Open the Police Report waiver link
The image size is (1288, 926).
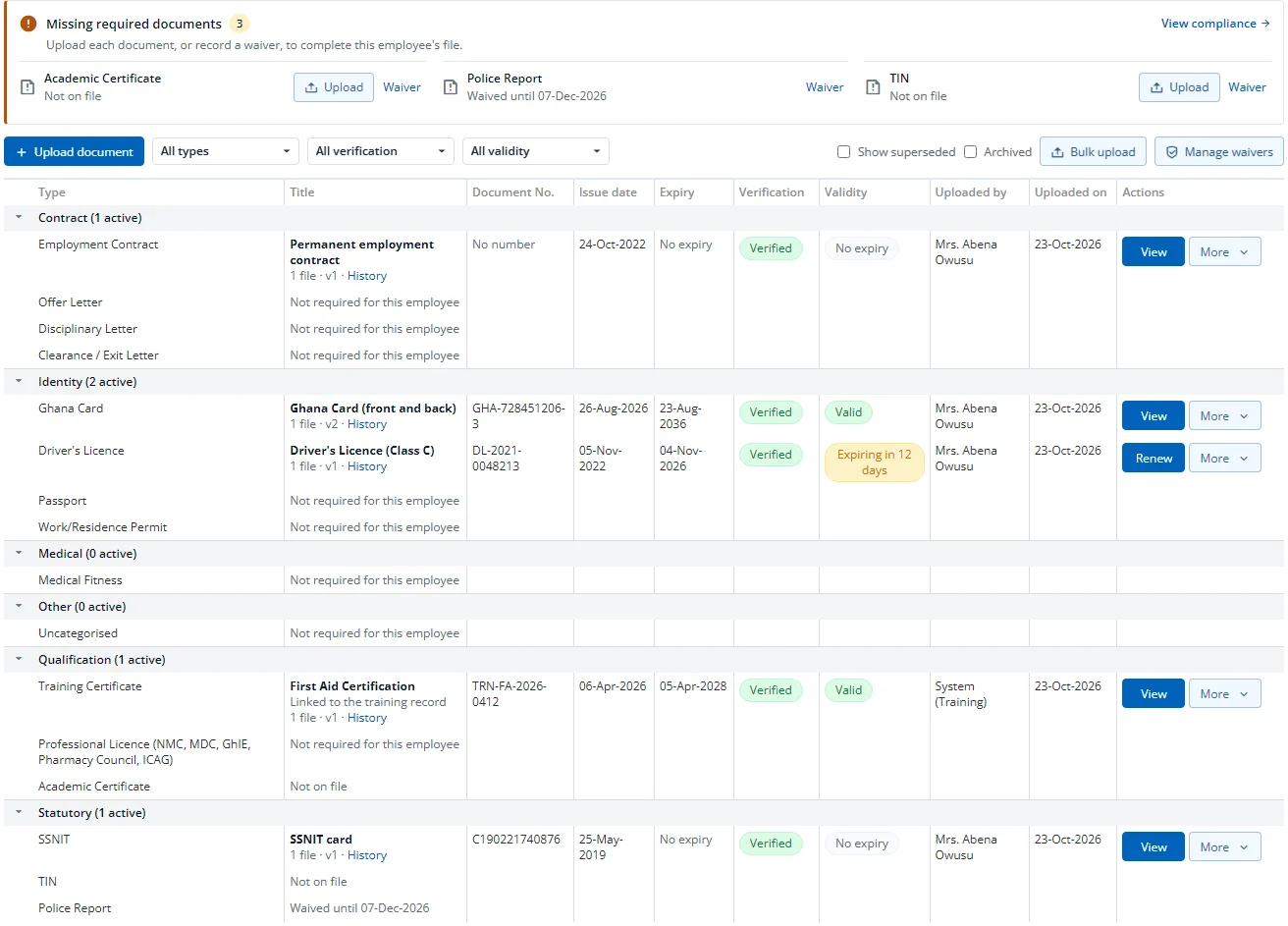pyautogui.click(x=825, y=87)
